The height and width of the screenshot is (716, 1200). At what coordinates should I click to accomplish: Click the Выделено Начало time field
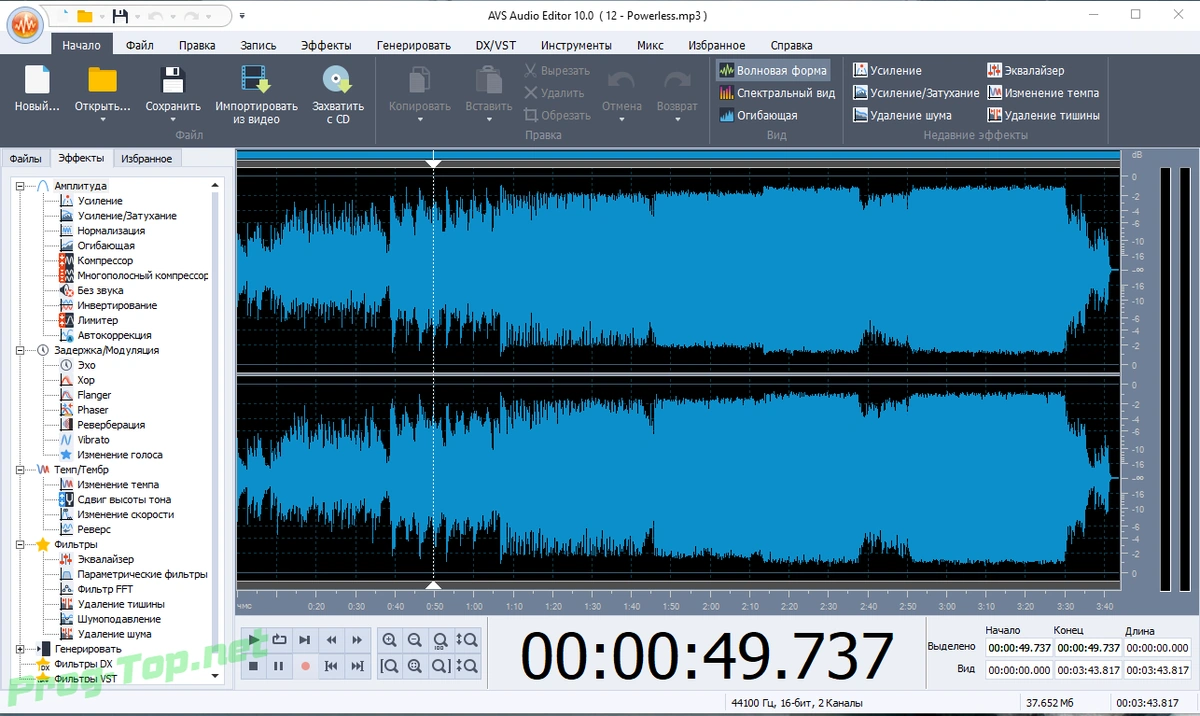[1019, 648]
